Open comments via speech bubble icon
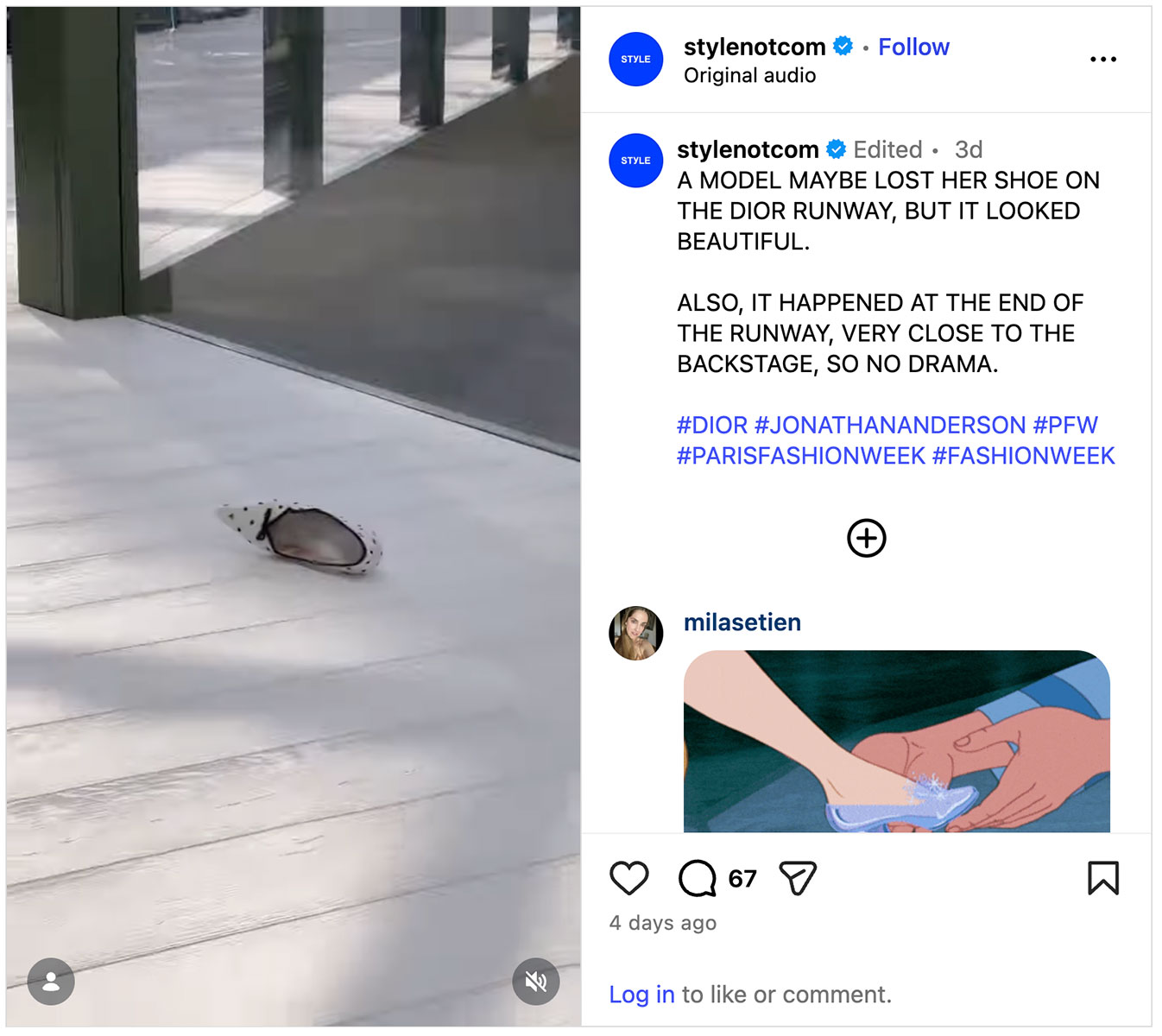 (x=697, y=878)
